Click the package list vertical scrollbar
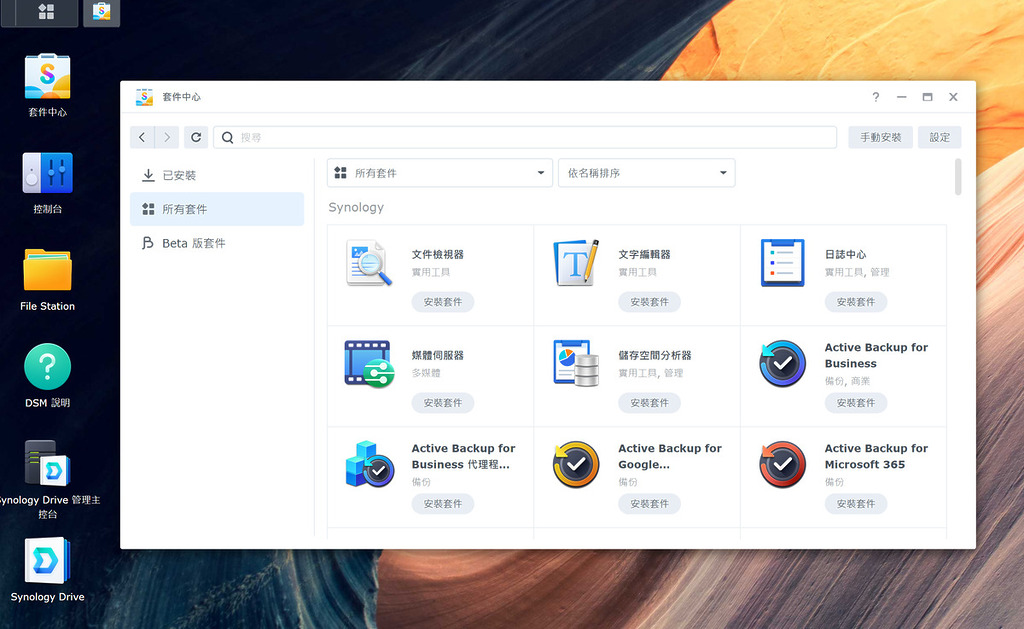Viewport: 1024px width, 629px height. coord(958,177)
